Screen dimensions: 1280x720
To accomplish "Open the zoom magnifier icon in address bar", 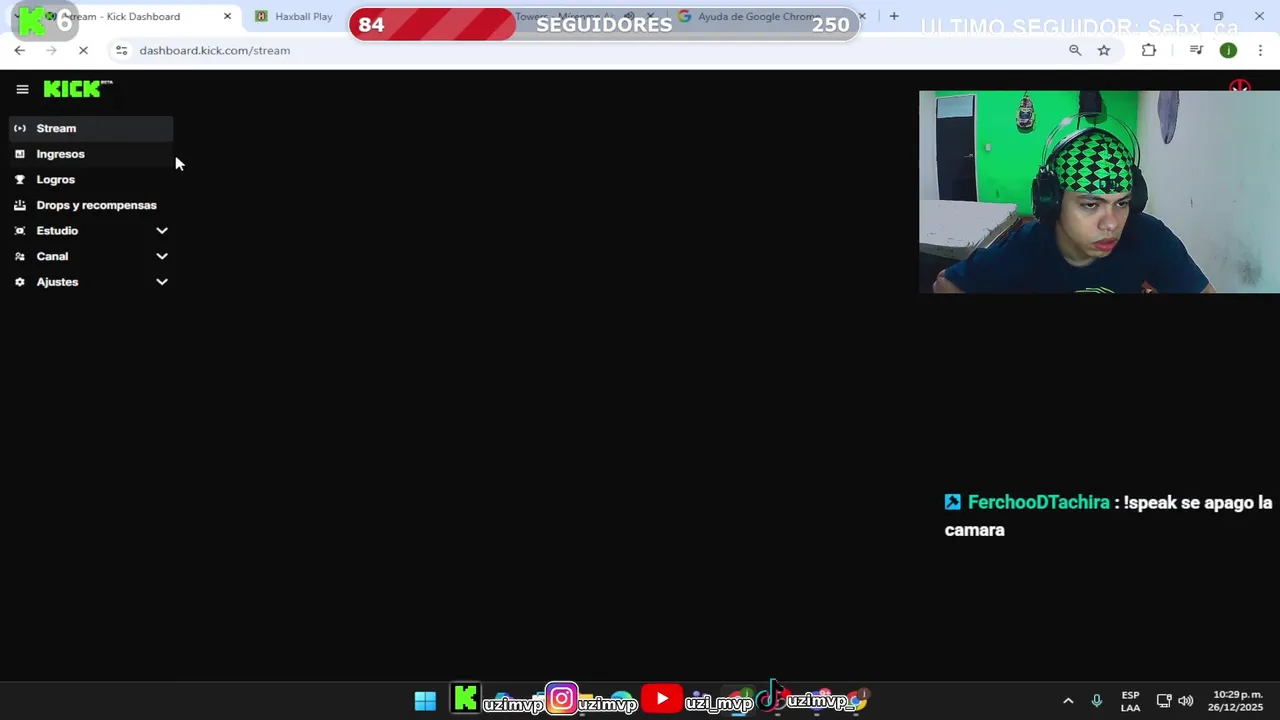I will (x=1075, y=50).
